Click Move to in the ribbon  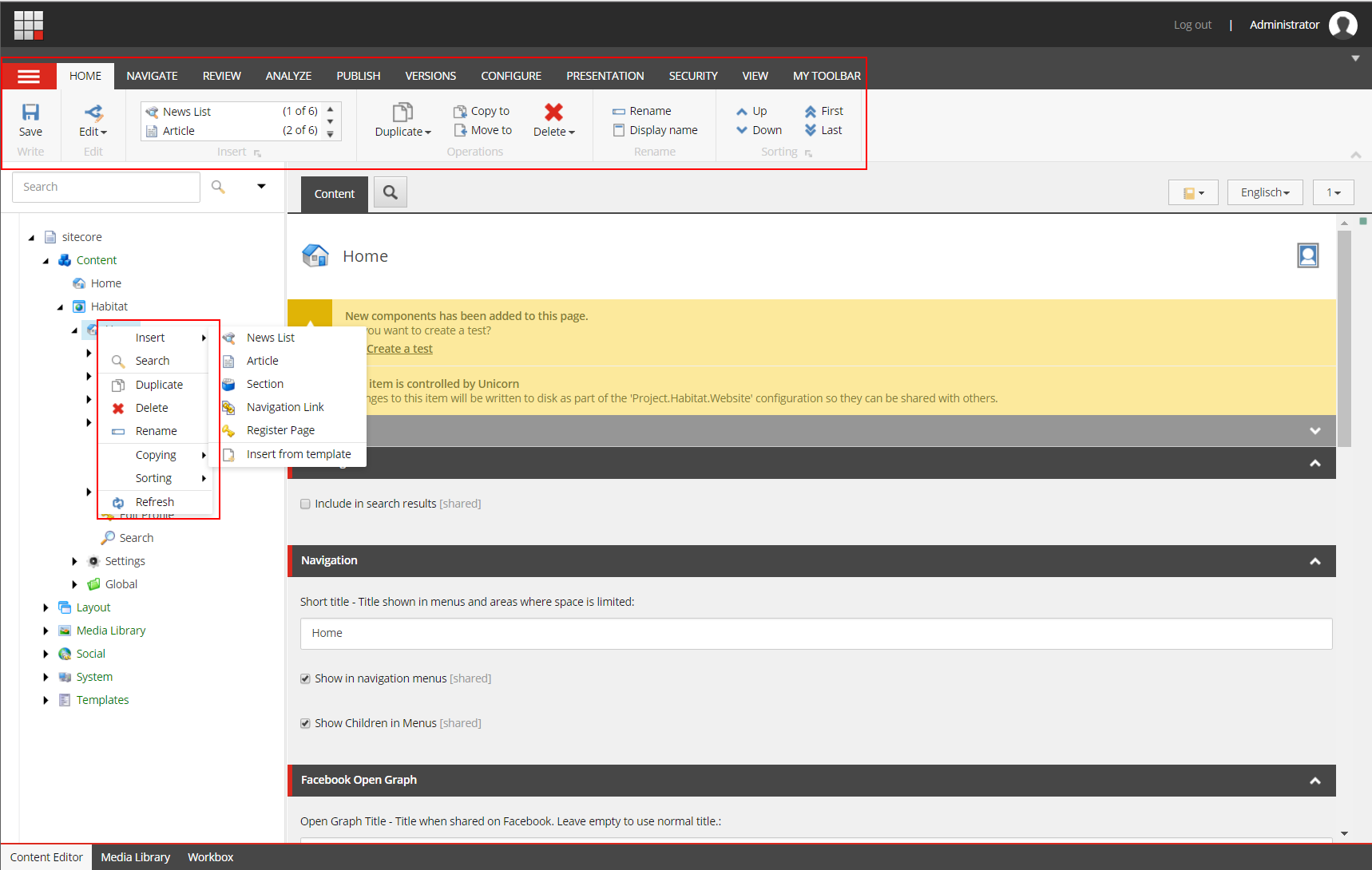coord(482,130)
